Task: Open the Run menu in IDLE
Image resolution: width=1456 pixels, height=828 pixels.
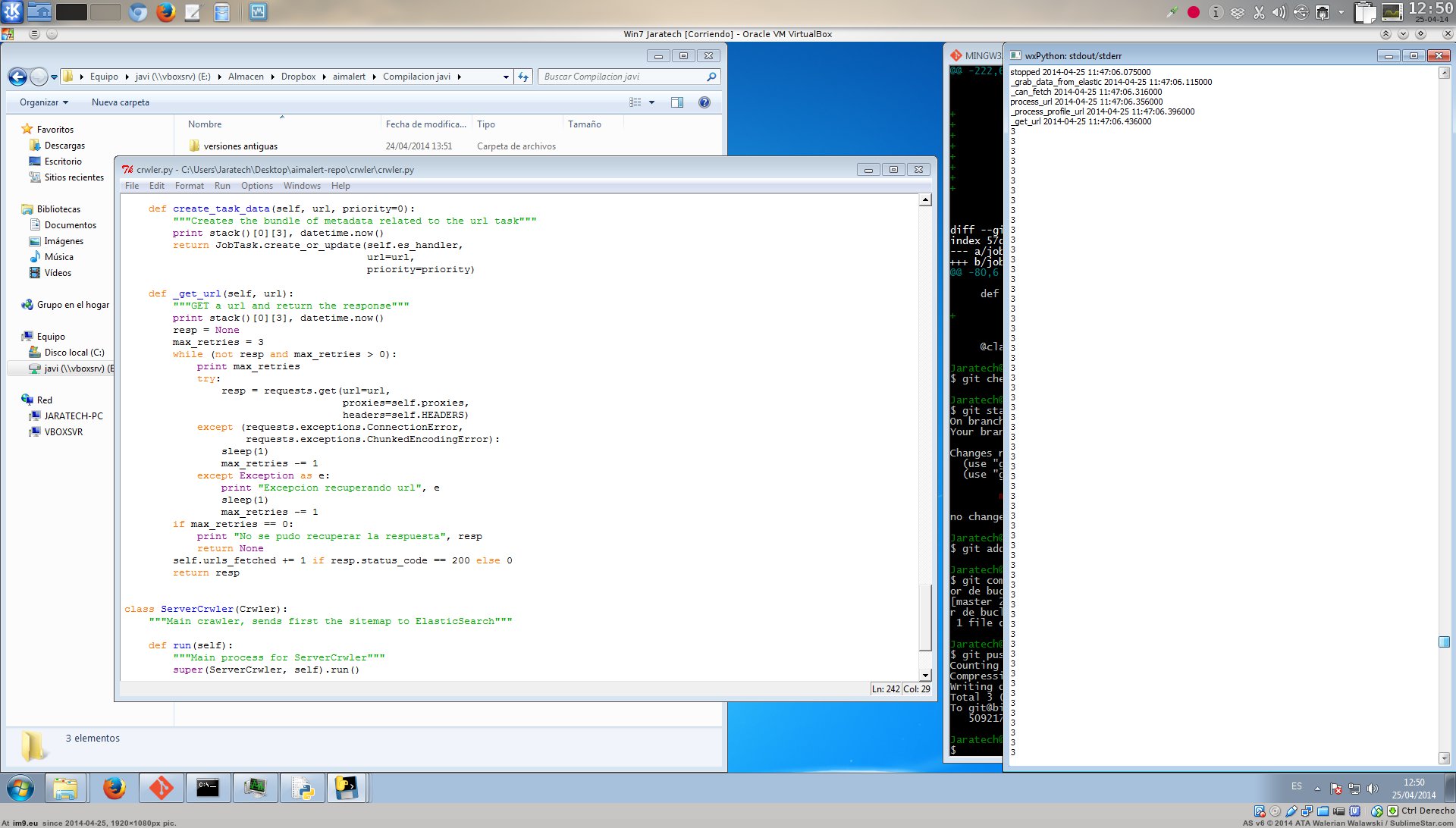Action: pos(222,186)
